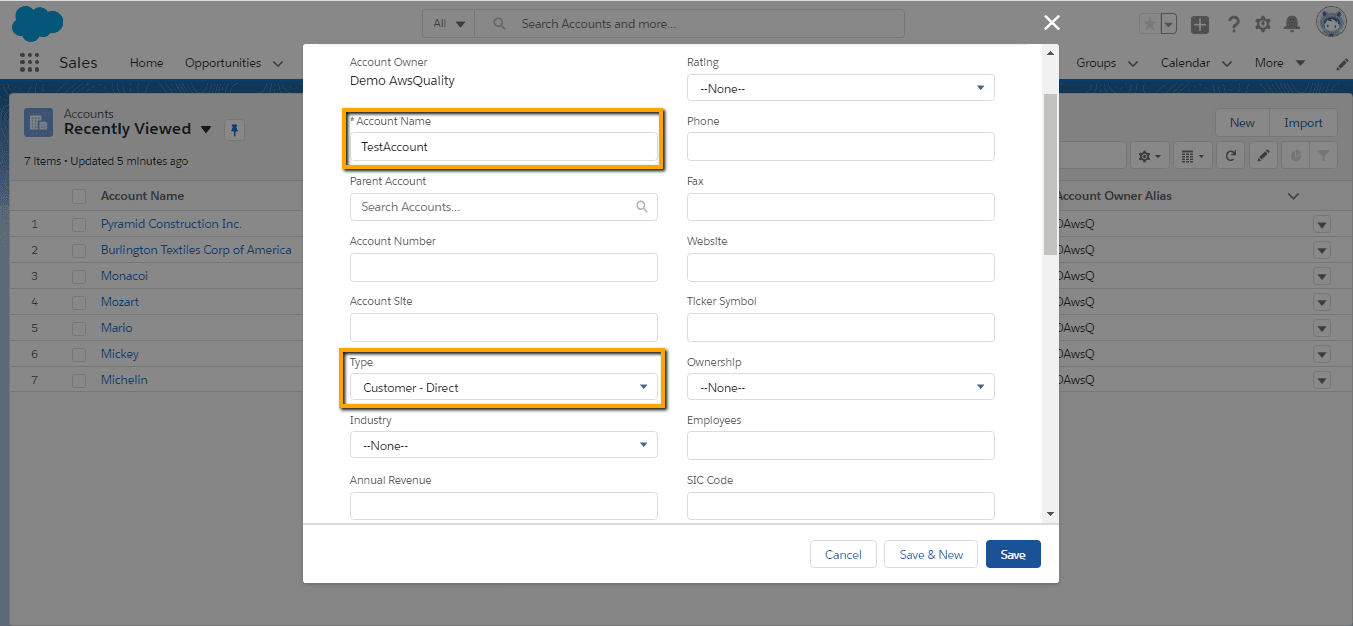Pin the Recently Viewed list view
The height and width of the screenshot is (626, 1353).
point(234,129)
